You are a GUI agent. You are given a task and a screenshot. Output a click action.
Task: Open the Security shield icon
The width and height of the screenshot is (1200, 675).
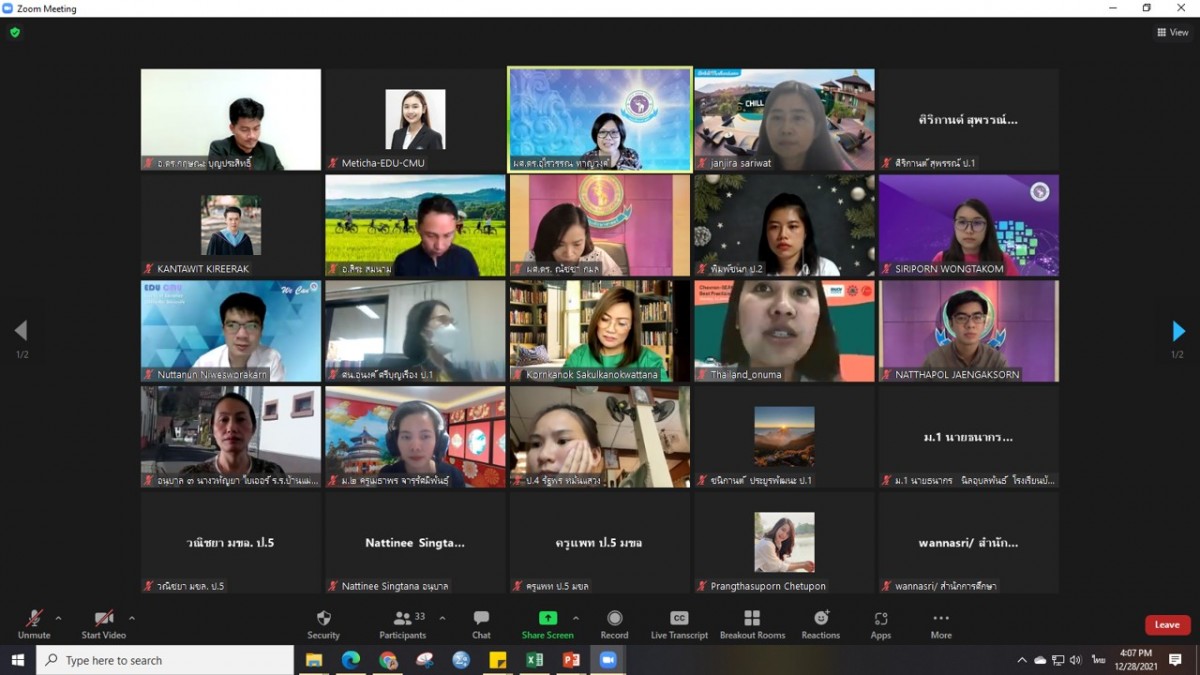click(323, 619)
